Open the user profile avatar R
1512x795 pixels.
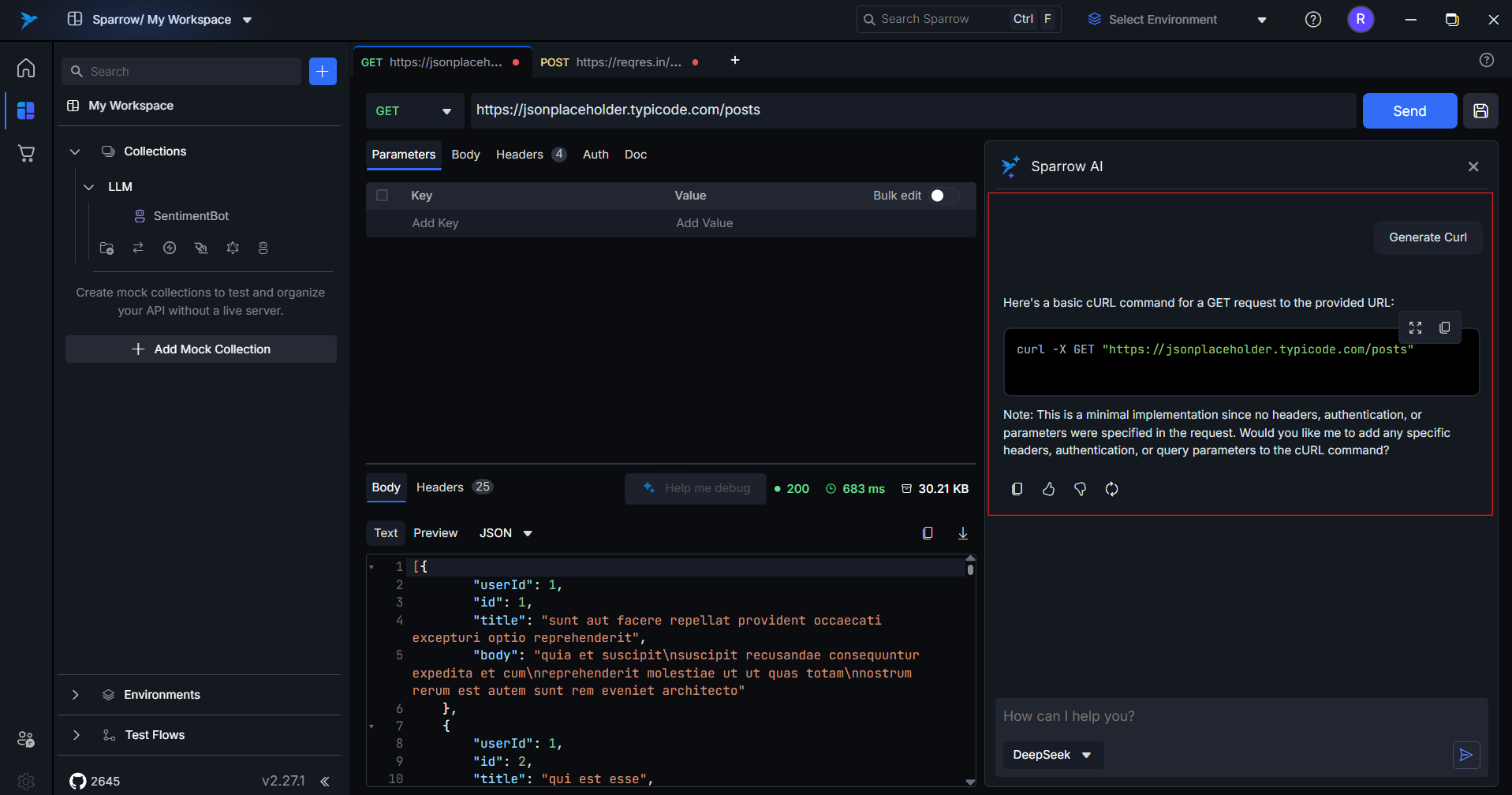[1361, 20]
